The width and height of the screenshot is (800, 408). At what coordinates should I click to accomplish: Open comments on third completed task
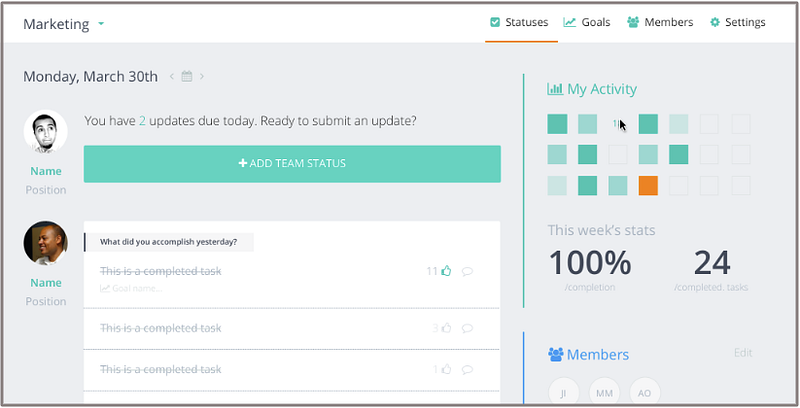click(467, 369)
